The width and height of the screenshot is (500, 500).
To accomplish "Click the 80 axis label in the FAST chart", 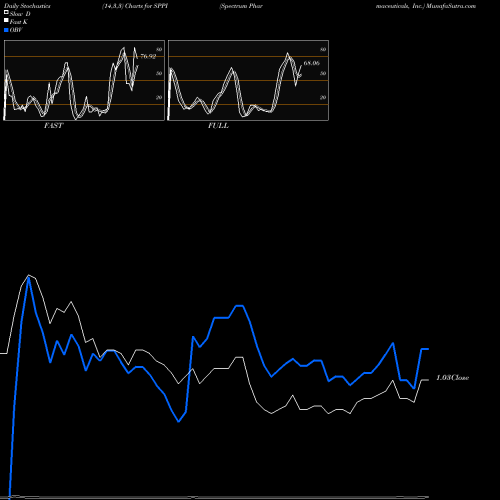I will [x=159, y=49].
